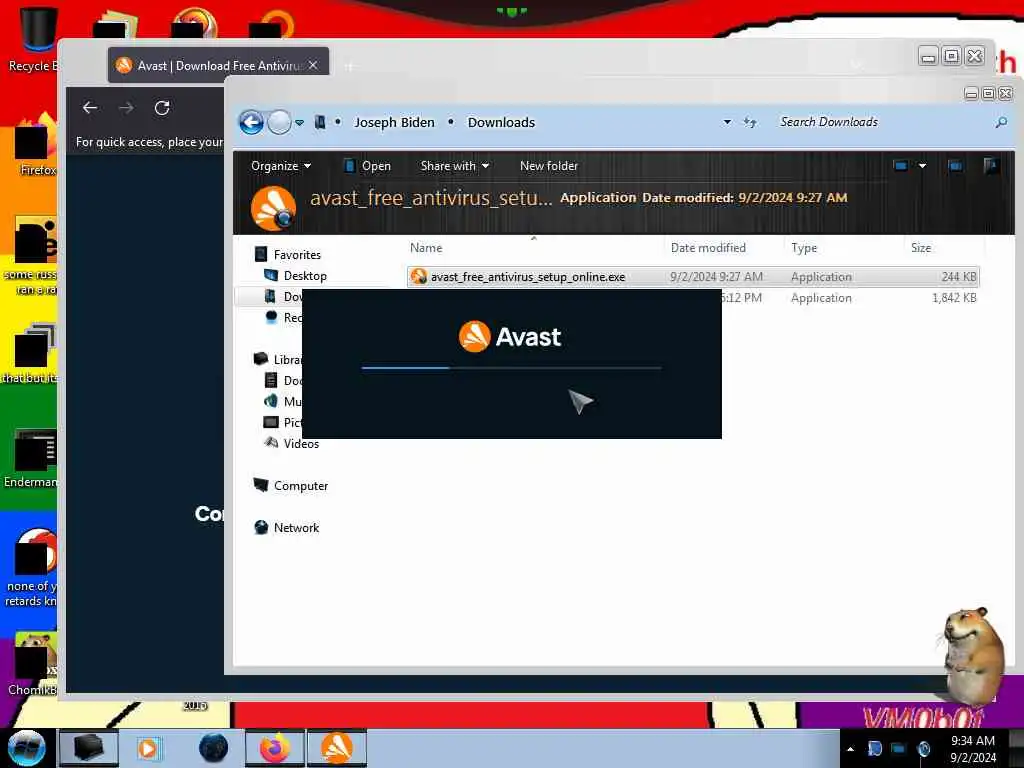Open the Firefox desktop shortcut
1024x768 pixels.
(x=34, y=145)
